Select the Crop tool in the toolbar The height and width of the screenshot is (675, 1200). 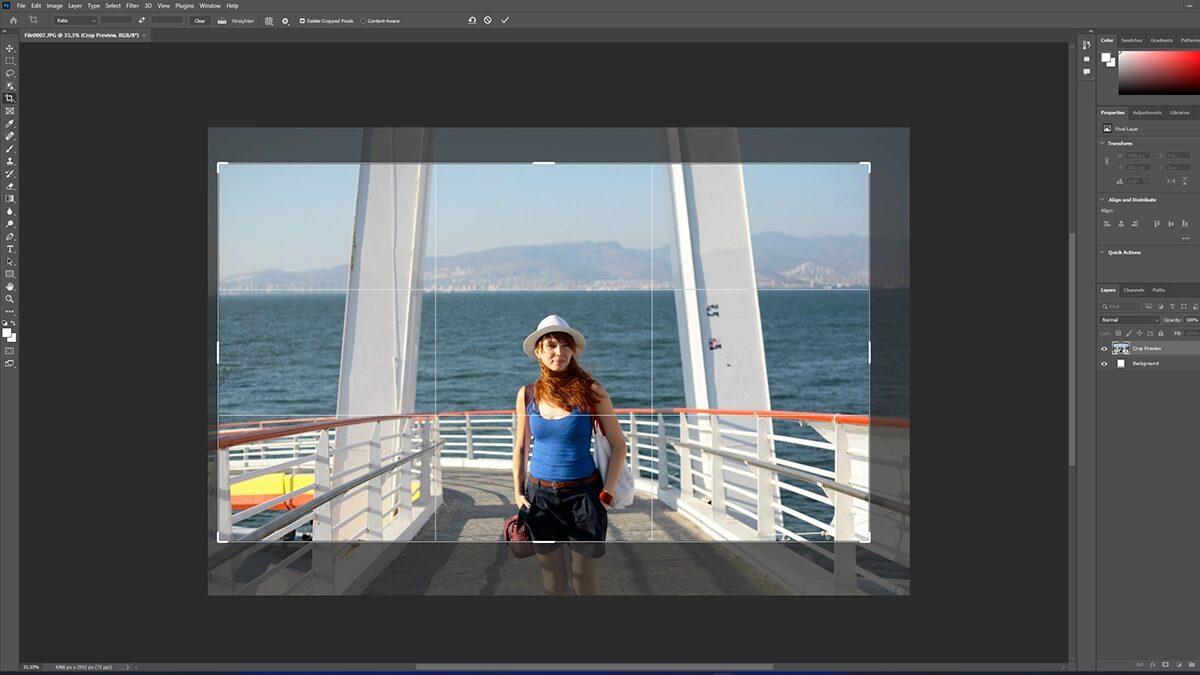click(10, 98)
